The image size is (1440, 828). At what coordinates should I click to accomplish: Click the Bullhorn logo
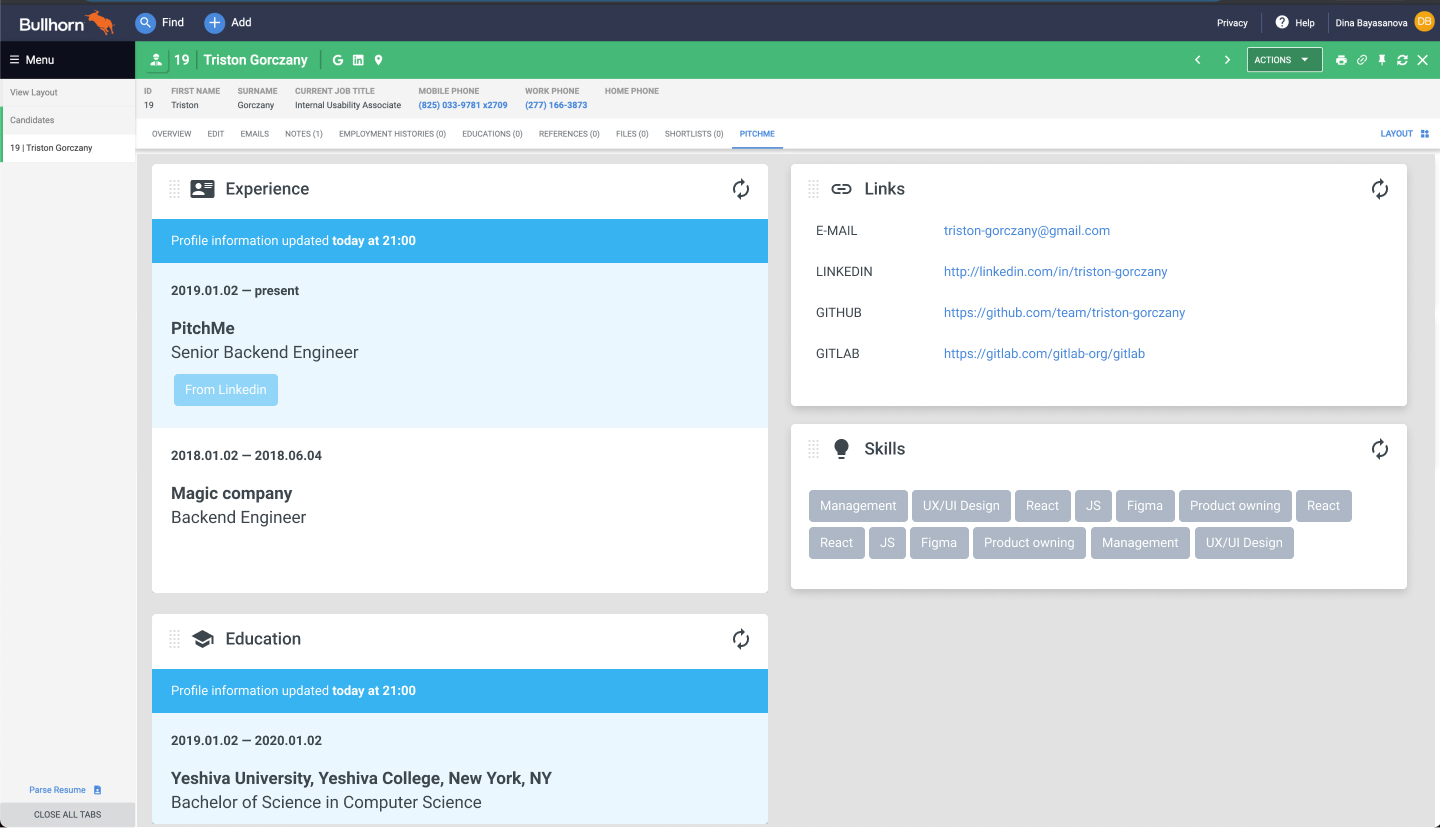(x=67, y=22)
